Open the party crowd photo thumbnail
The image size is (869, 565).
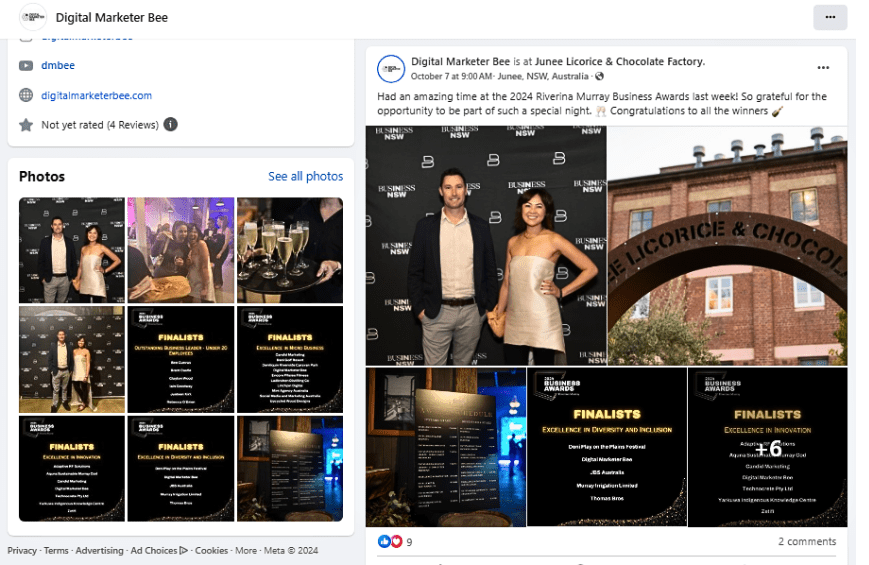pyautogui.click(x=181, y=250)
